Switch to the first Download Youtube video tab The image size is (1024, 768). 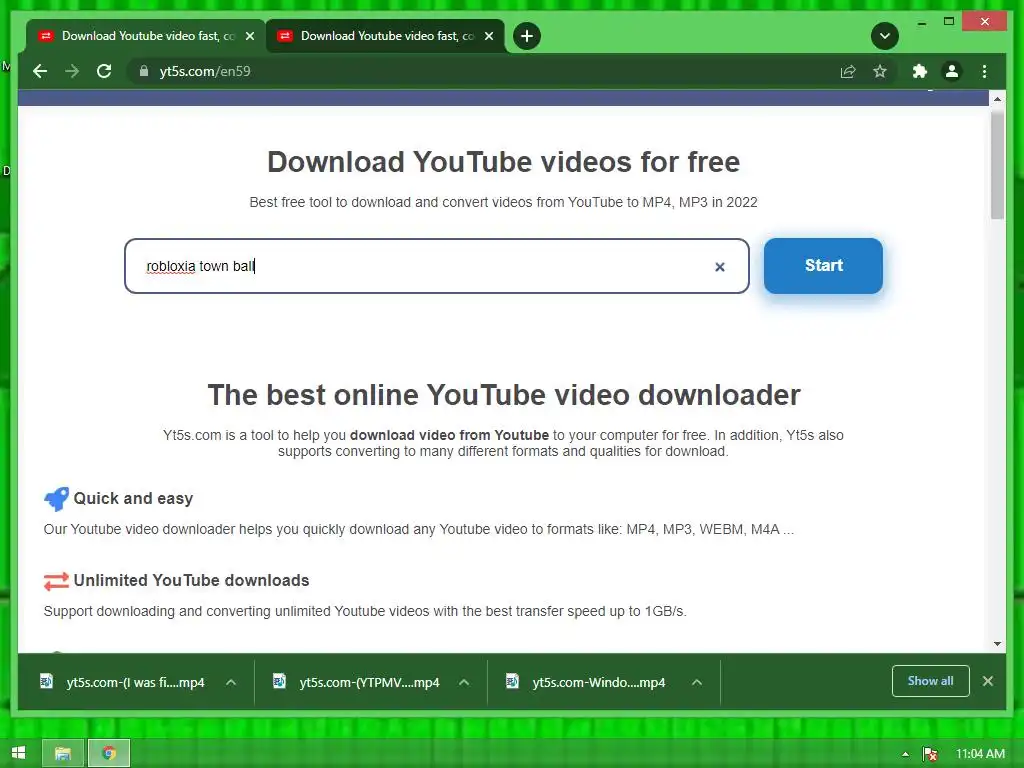pyautogui.click(x=146, y=36)
